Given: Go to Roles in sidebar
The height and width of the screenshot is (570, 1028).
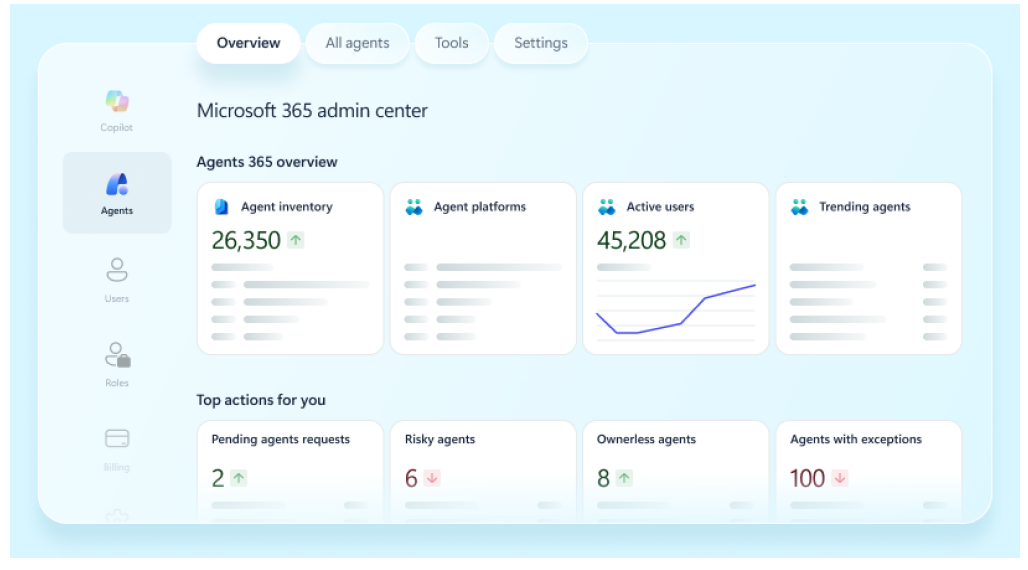Looking at the screenshot, I should [117, 355].
